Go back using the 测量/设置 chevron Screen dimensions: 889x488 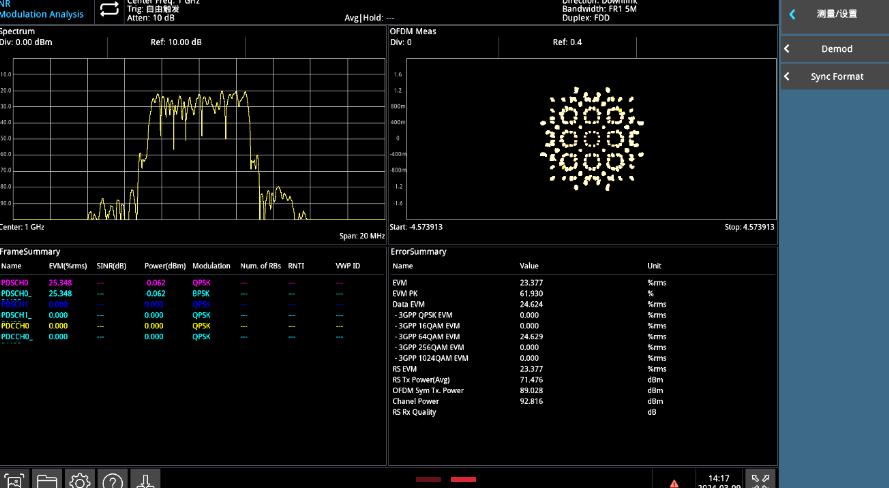tap(793, 15)
